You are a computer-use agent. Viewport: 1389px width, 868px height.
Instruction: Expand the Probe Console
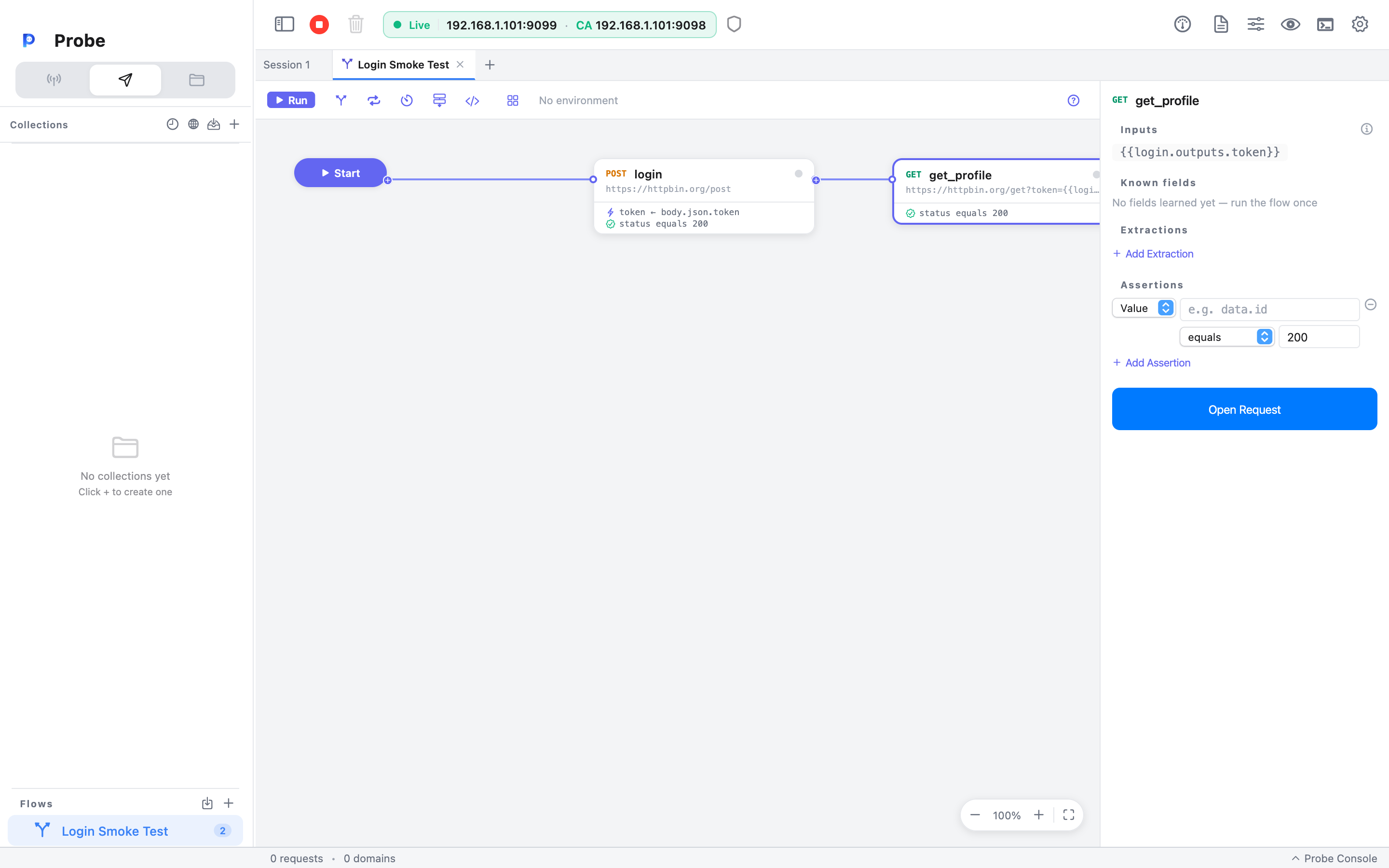click(1334, 858)
